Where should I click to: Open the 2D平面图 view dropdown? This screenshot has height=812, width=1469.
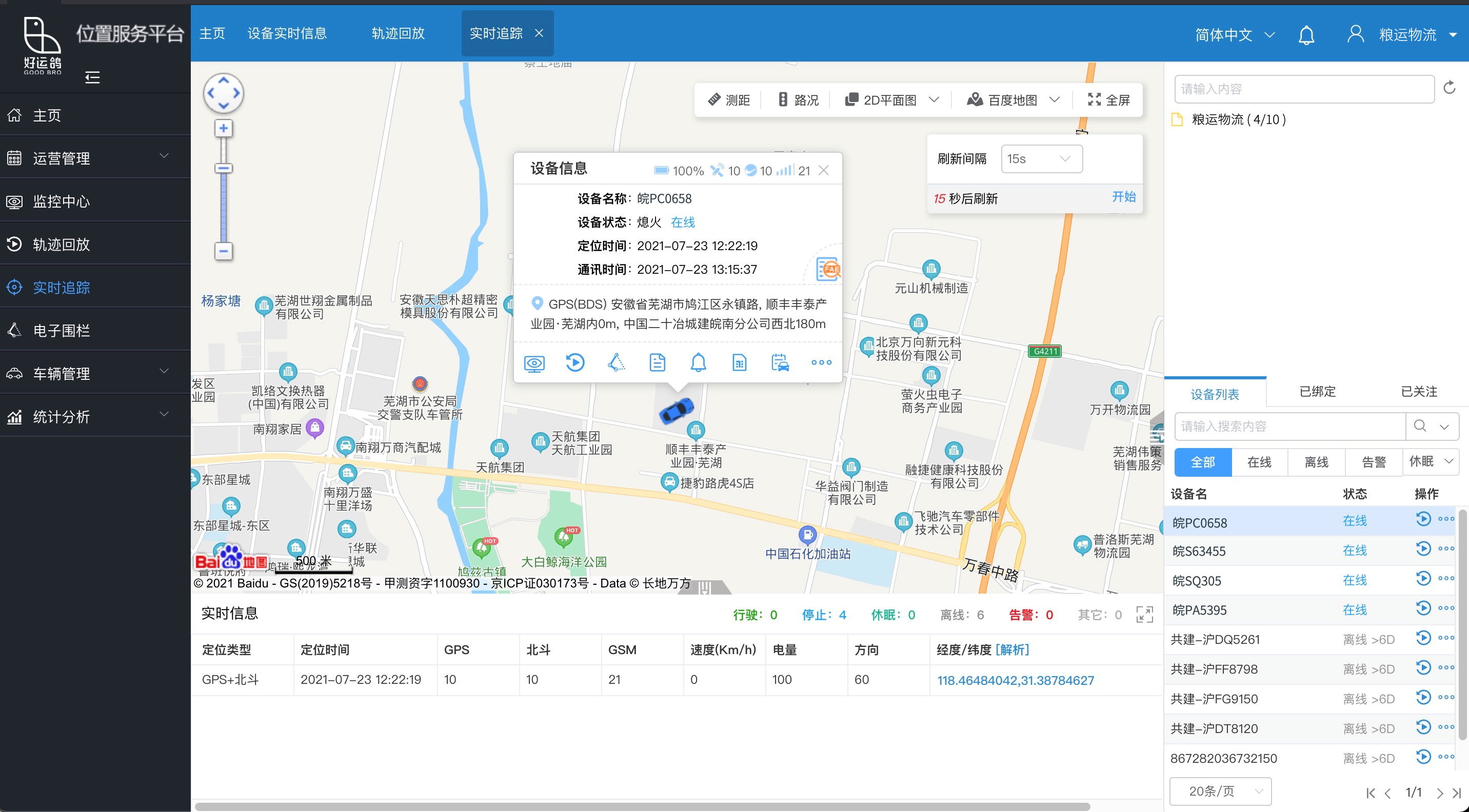tap(891, 100)
